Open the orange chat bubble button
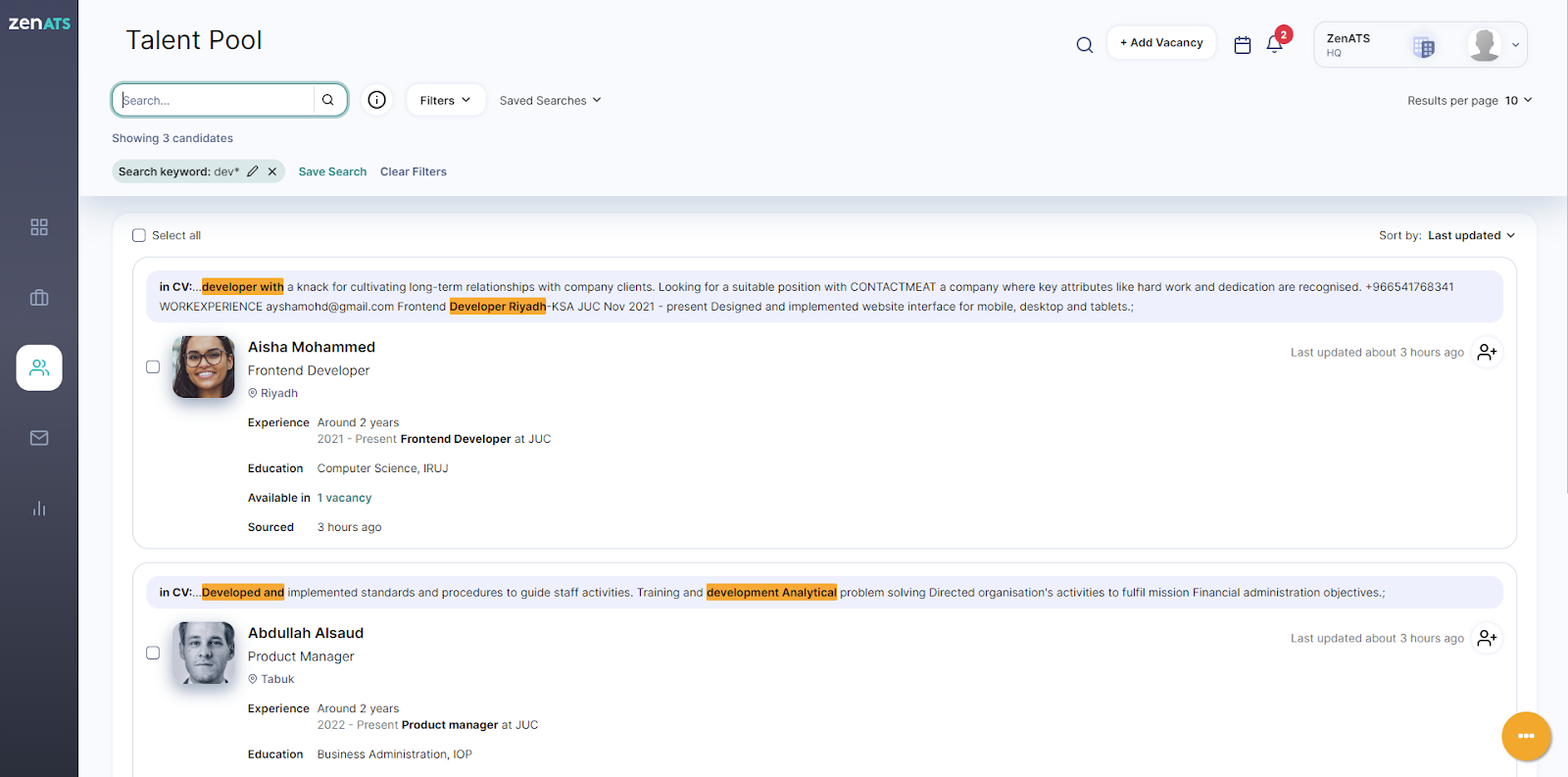1568x777 pixels. click(x=1526, y=736)
